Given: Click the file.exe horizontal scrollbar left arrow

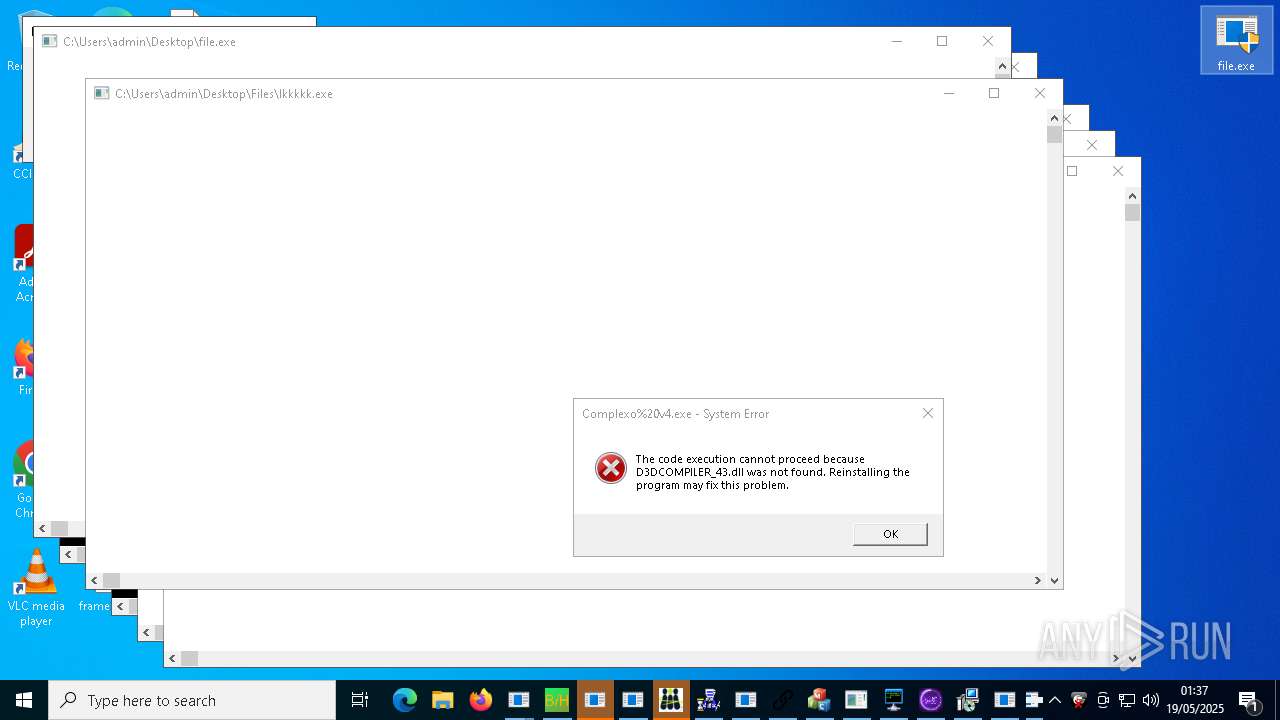Looking at the screenshot, I should tap(43, 528).
